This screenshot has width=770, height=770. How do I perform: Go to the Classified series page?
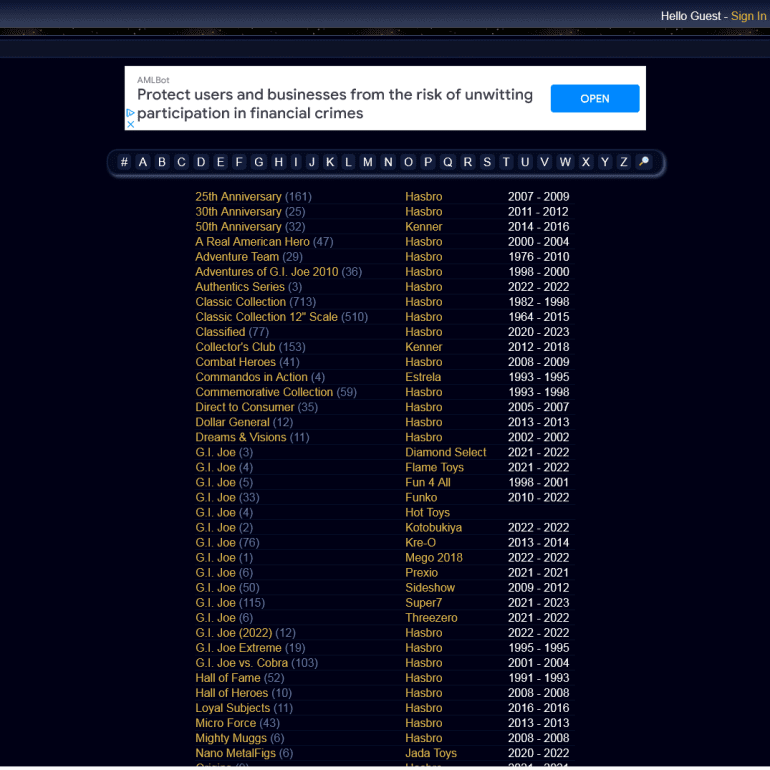220,332
